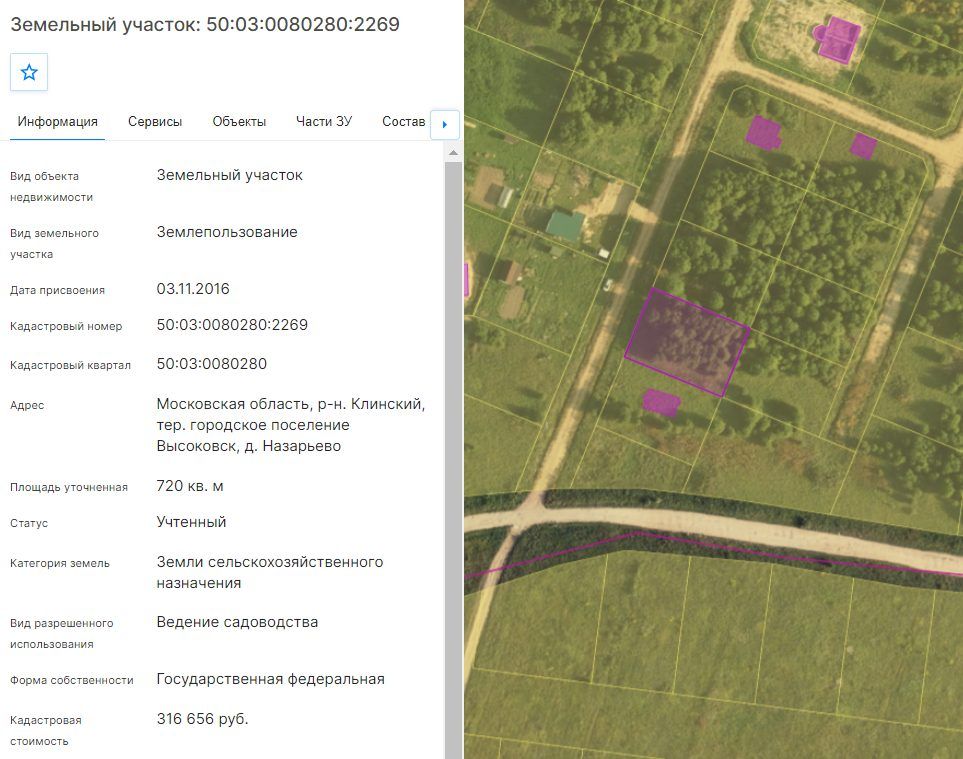The width and height of the screenshot is (963, 759).
Task: Click the label 'Адрес'
Action: (x=27, y=405)
